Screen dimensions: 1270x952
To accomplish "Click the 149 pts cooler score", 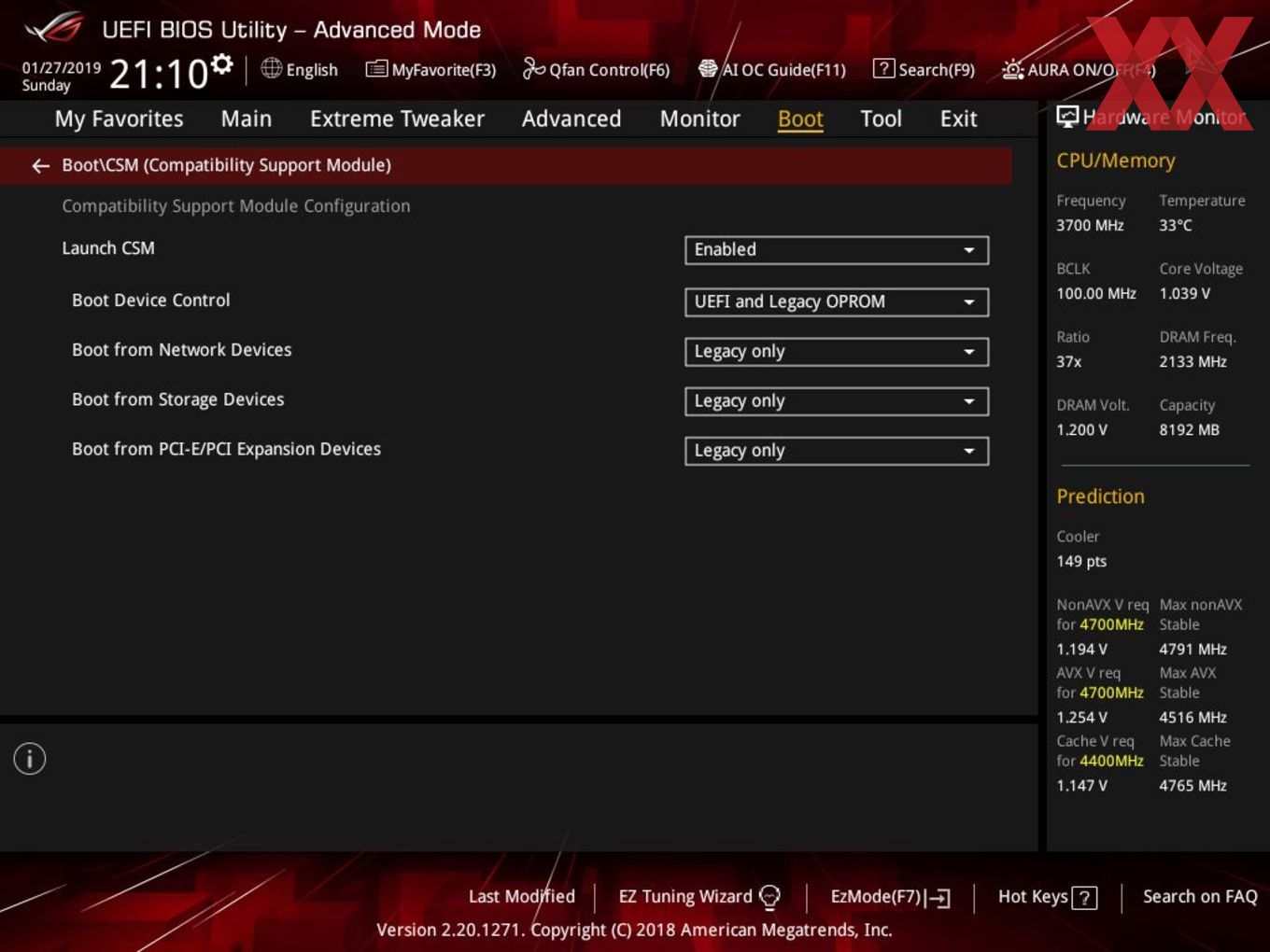I will pyautogui.click(x=1081, y=562).
